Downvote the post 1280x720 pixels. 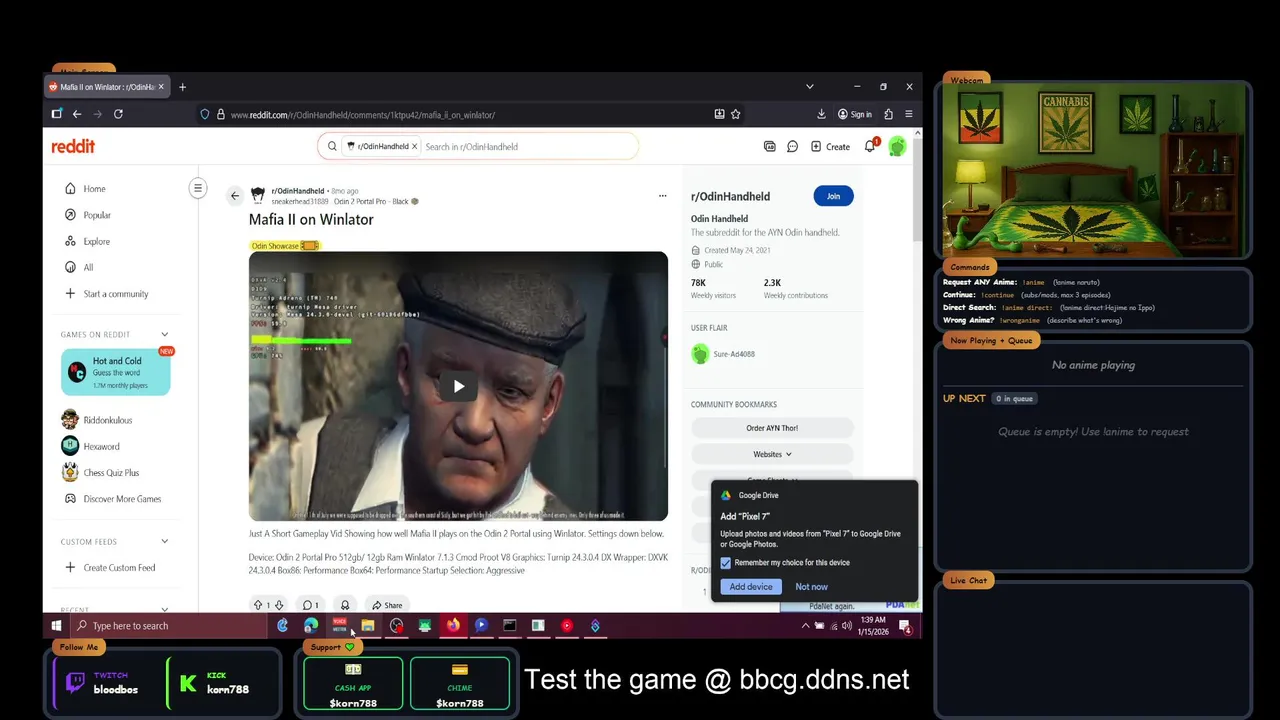tap(279, 605)
